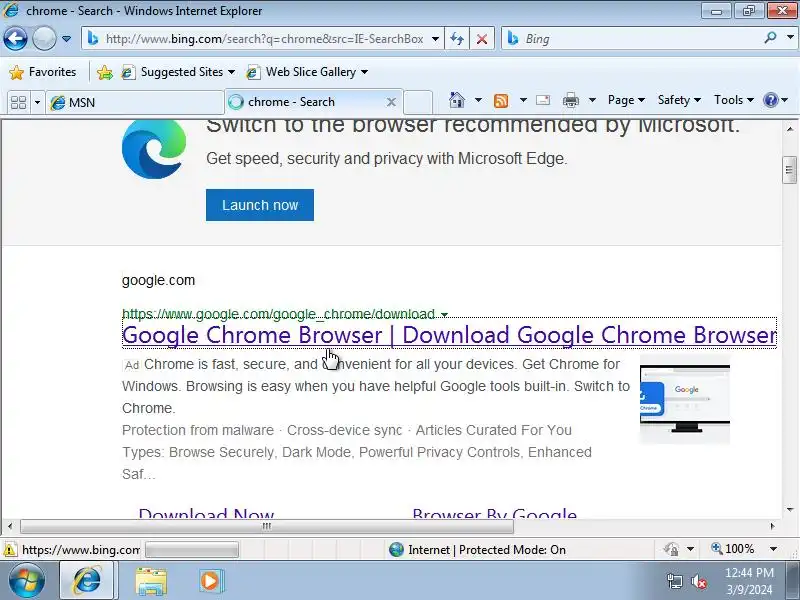Viewport: 800px width, 600px height.
Task: Stop loading with the red X
Action: coord(482,39)
